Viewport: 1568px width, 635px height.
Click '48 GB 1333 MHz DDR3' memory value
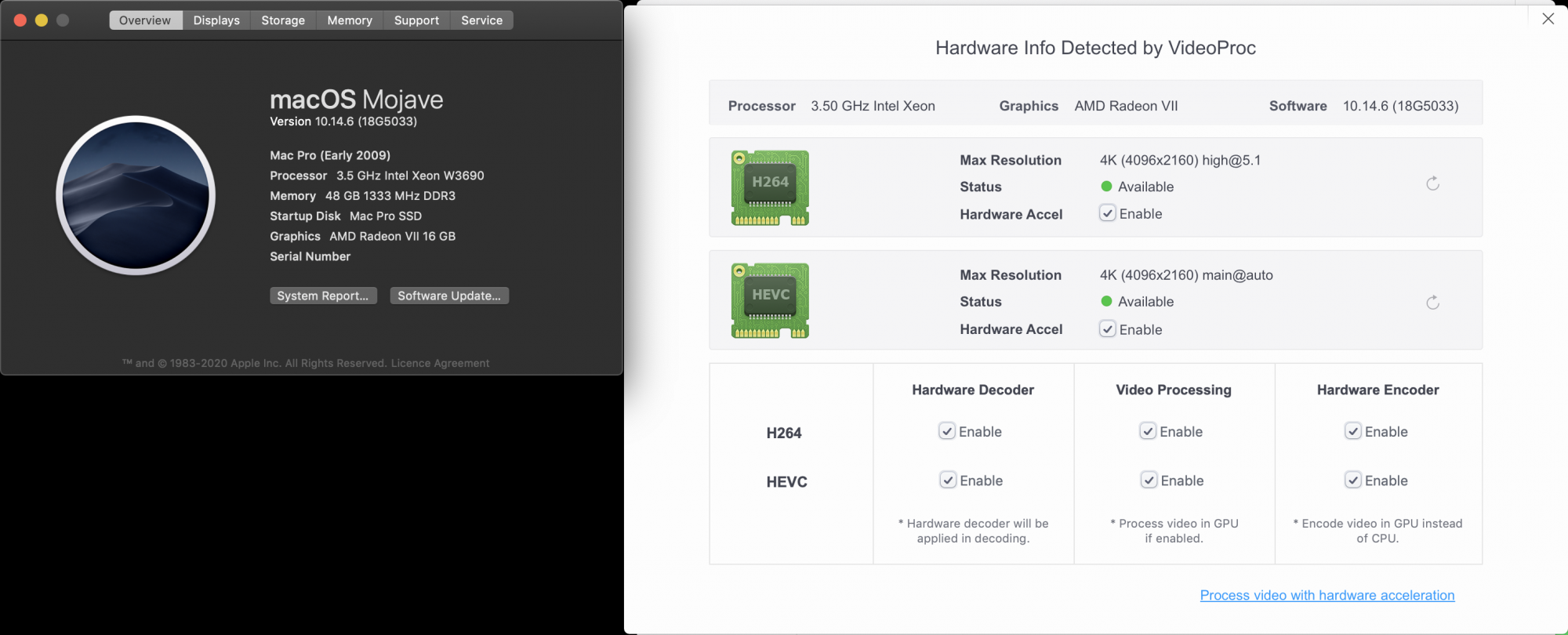coord(390,196)
